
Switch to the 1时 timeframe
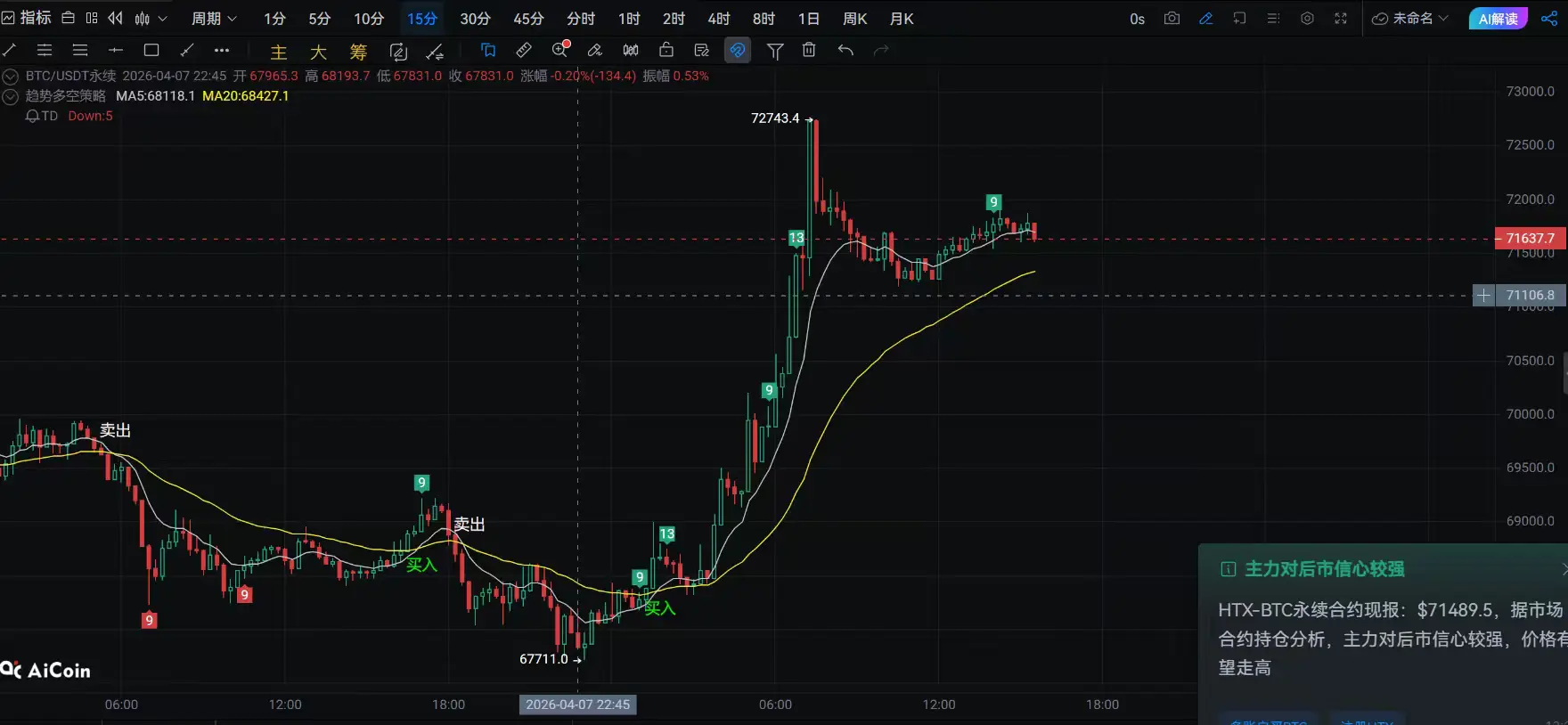click(x=629, y=19)
